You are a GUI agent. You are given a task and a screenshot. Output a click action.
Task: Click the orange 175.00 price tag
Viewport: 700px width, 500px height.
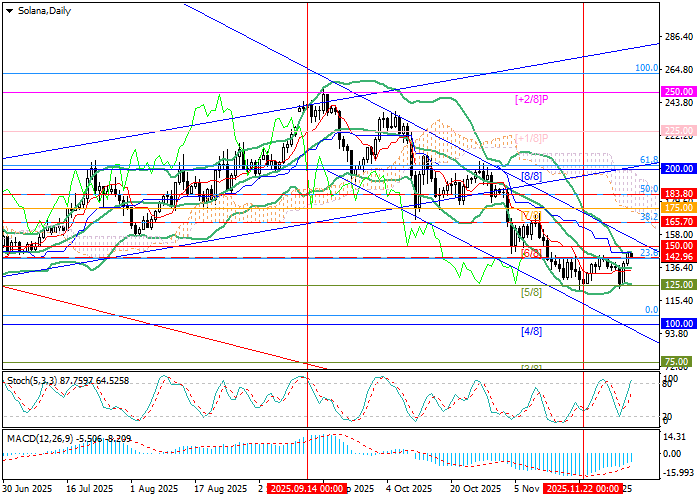click(679, 208)
